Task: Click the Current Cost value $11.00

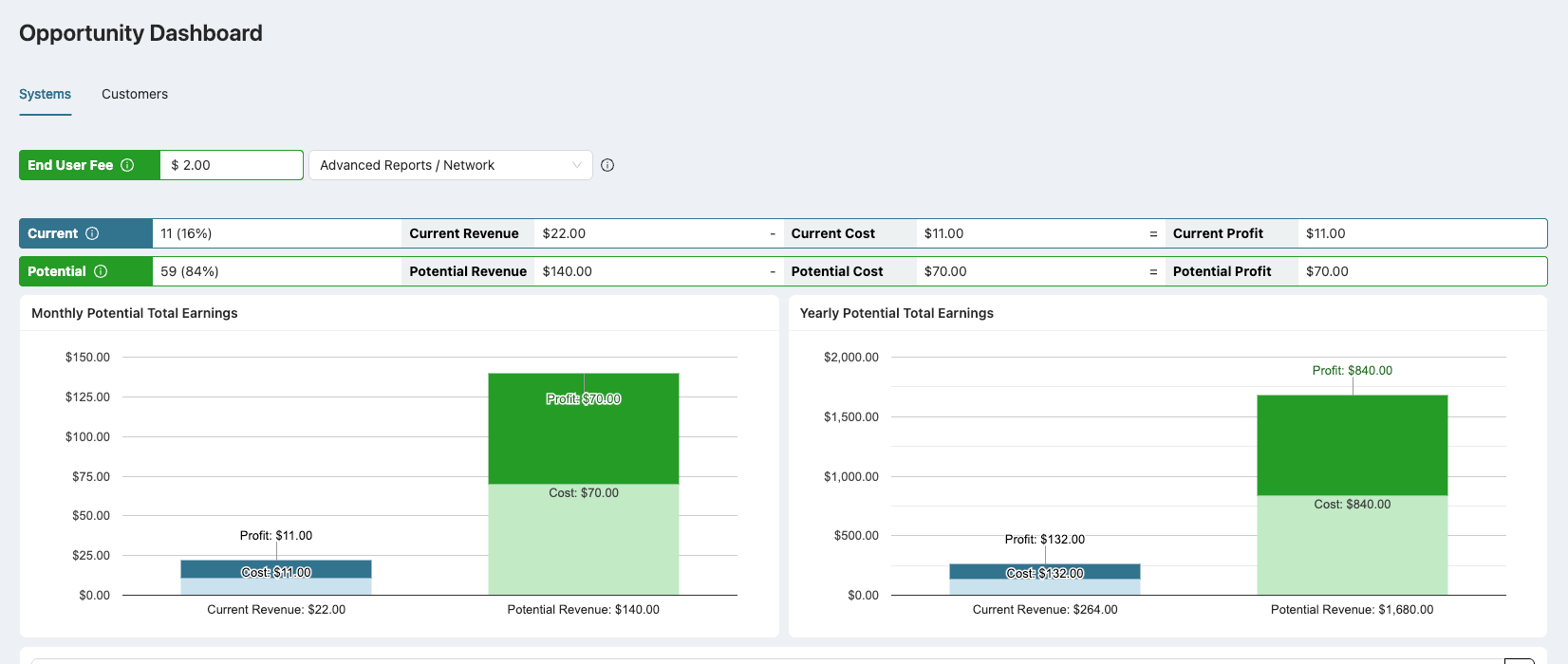Action: pyautogui.click(x=943, y=233)
